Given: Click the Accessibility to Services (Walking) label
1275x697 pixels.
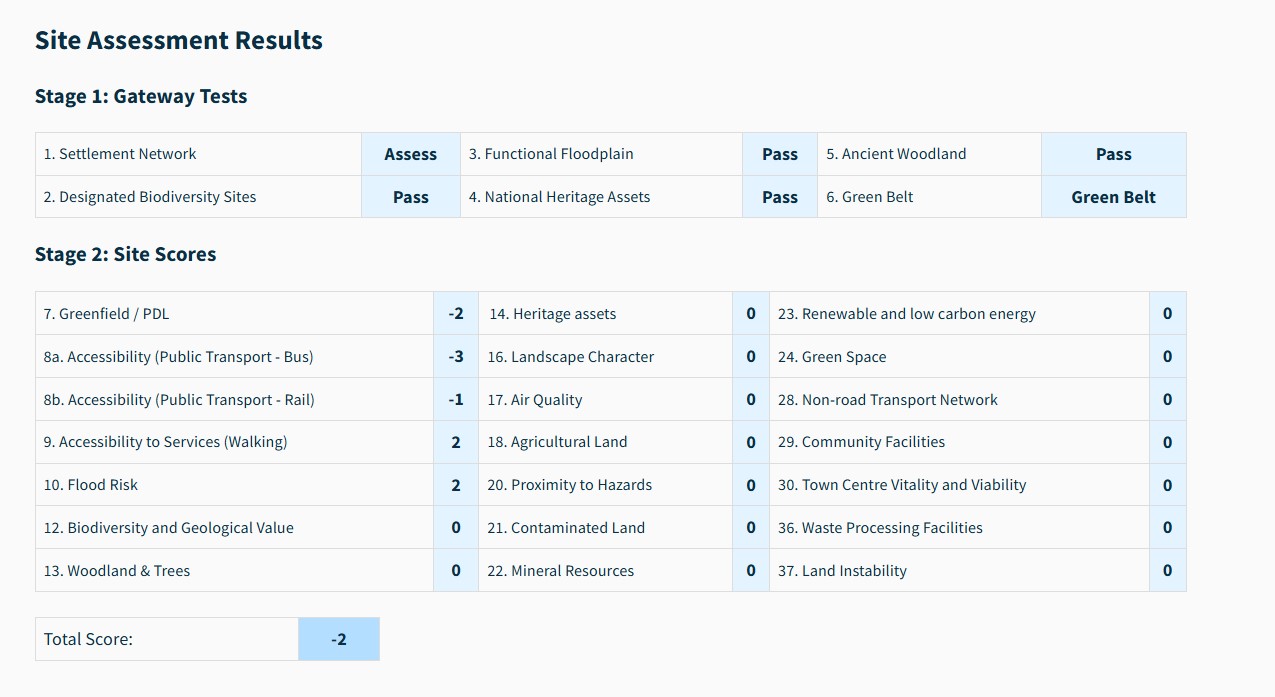Looking at the screenshot, I should point(165,442).
